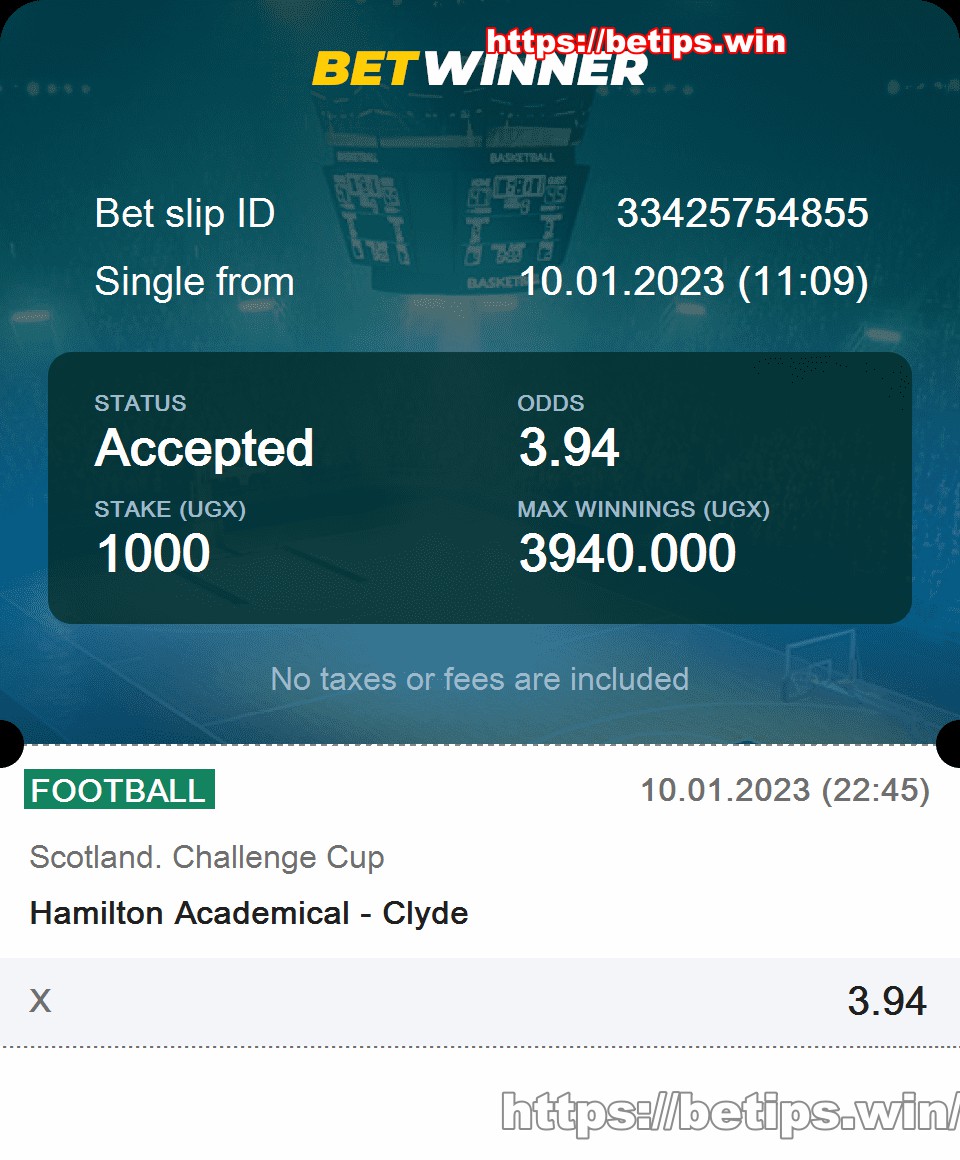Select the bet slip ID number 33425754855
This screenshot has height=1160, width=960.
pyautogui.click(x=743, y=214)
